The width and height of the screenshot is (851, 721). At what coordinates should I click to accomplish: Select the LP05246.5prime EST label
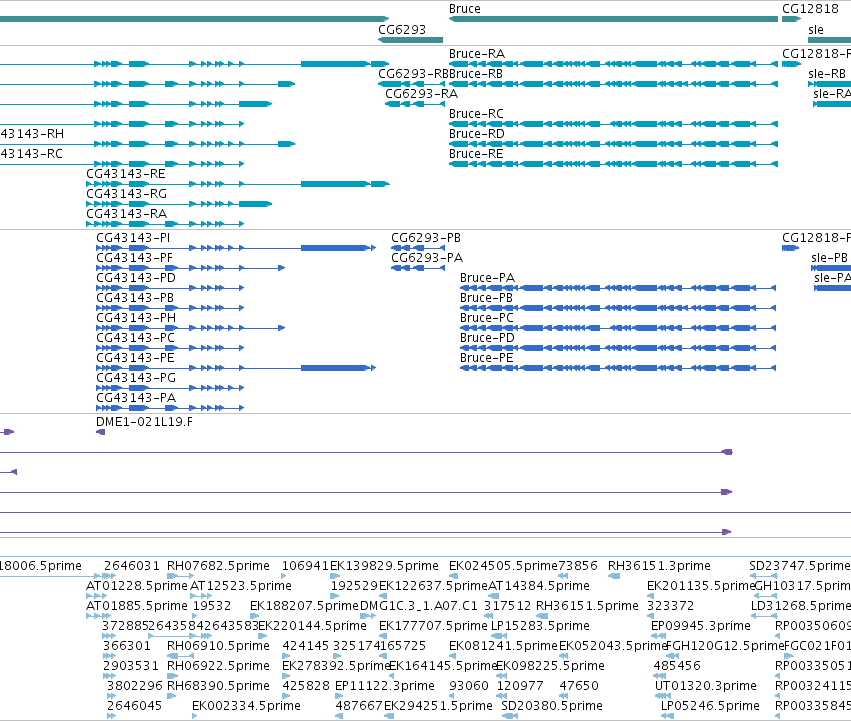point(710,706)
